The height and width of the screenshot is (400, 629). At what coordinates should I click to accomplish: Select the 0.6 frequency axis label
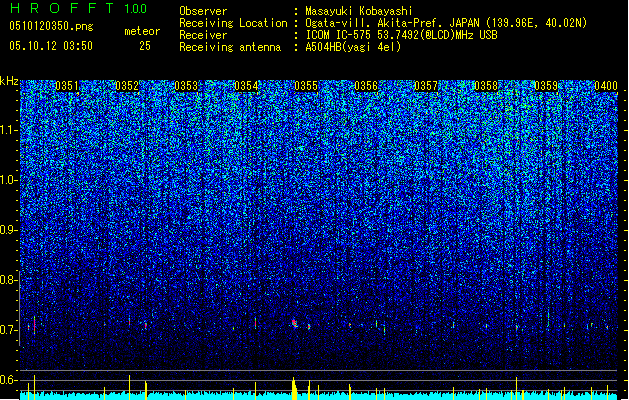point(9,380)
